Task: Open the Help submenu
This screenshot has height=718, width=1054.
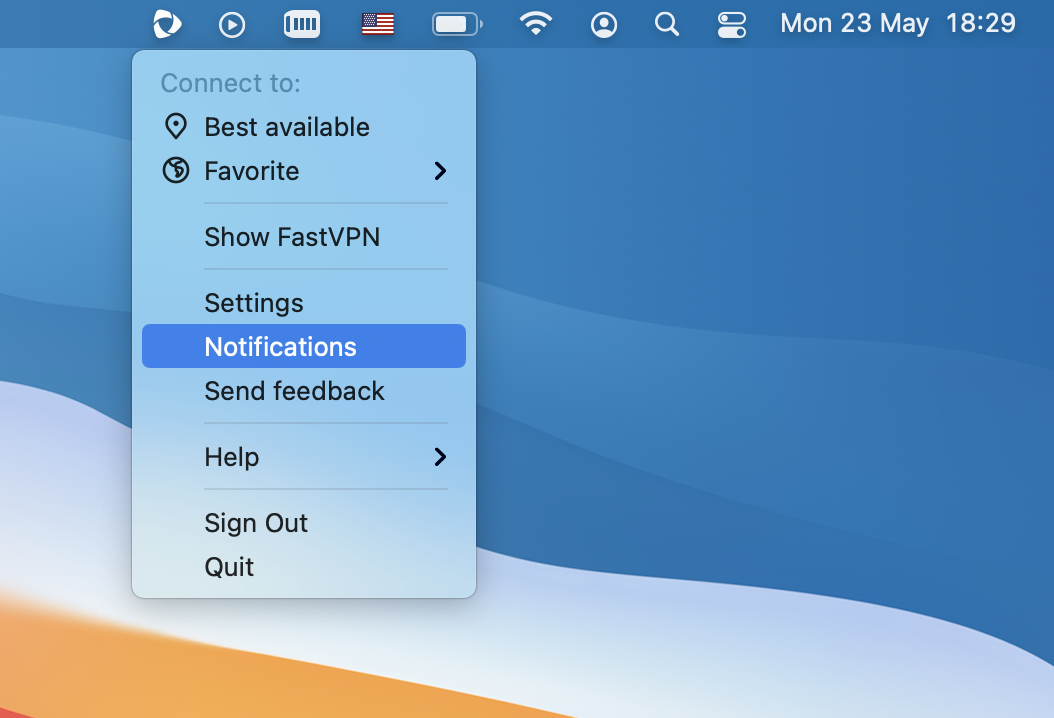Action: tap(304, 456)
